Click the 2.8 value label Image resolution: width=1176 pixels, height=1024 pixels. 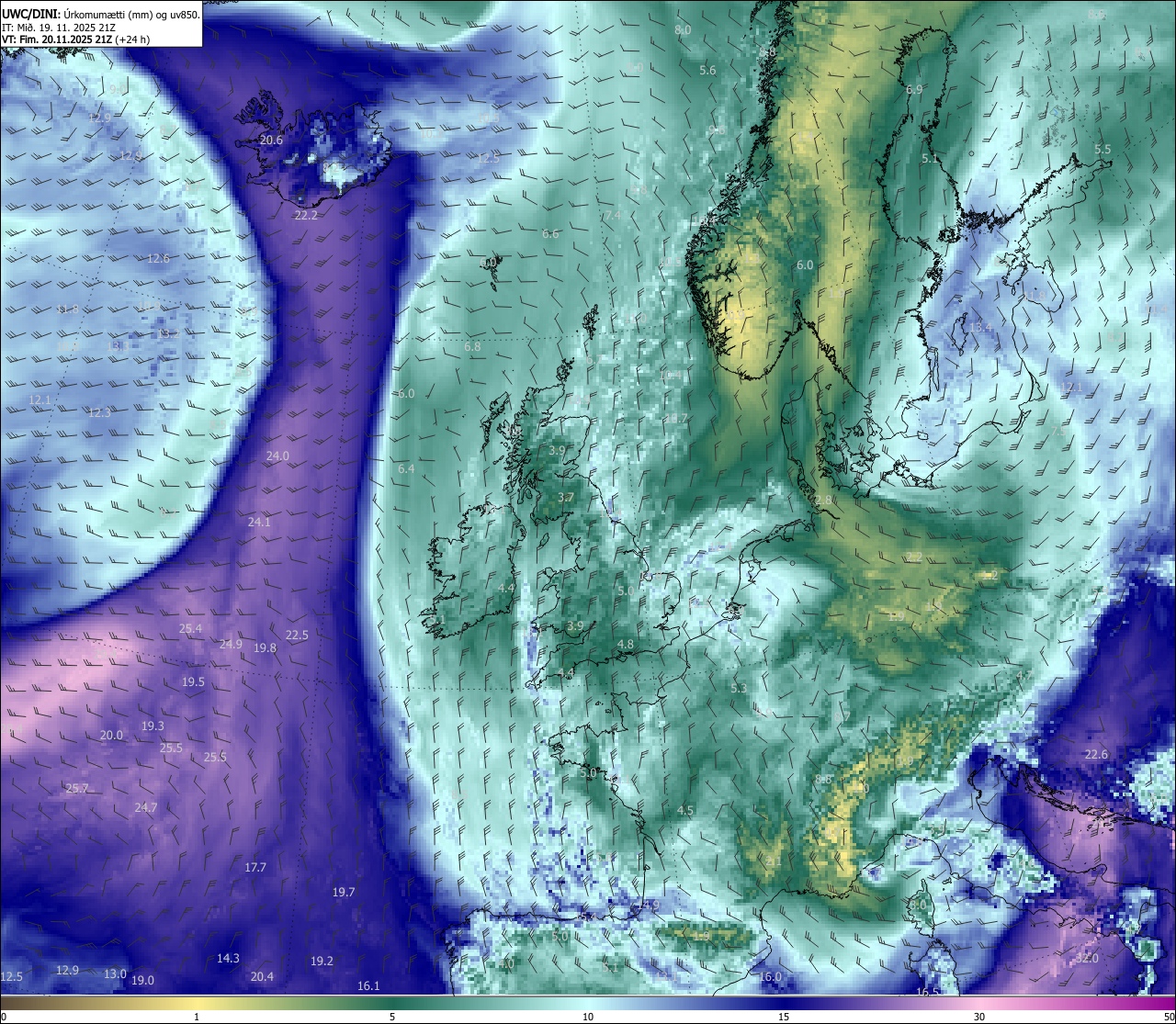point(823,500)
